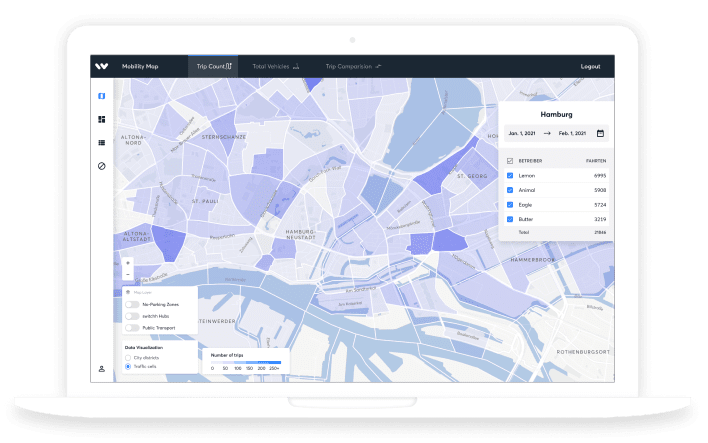Image resolution: width=708 pixels, height=443 pixels.
Task: Uncheck the Eagle operator checkbox
Action: 510,205
